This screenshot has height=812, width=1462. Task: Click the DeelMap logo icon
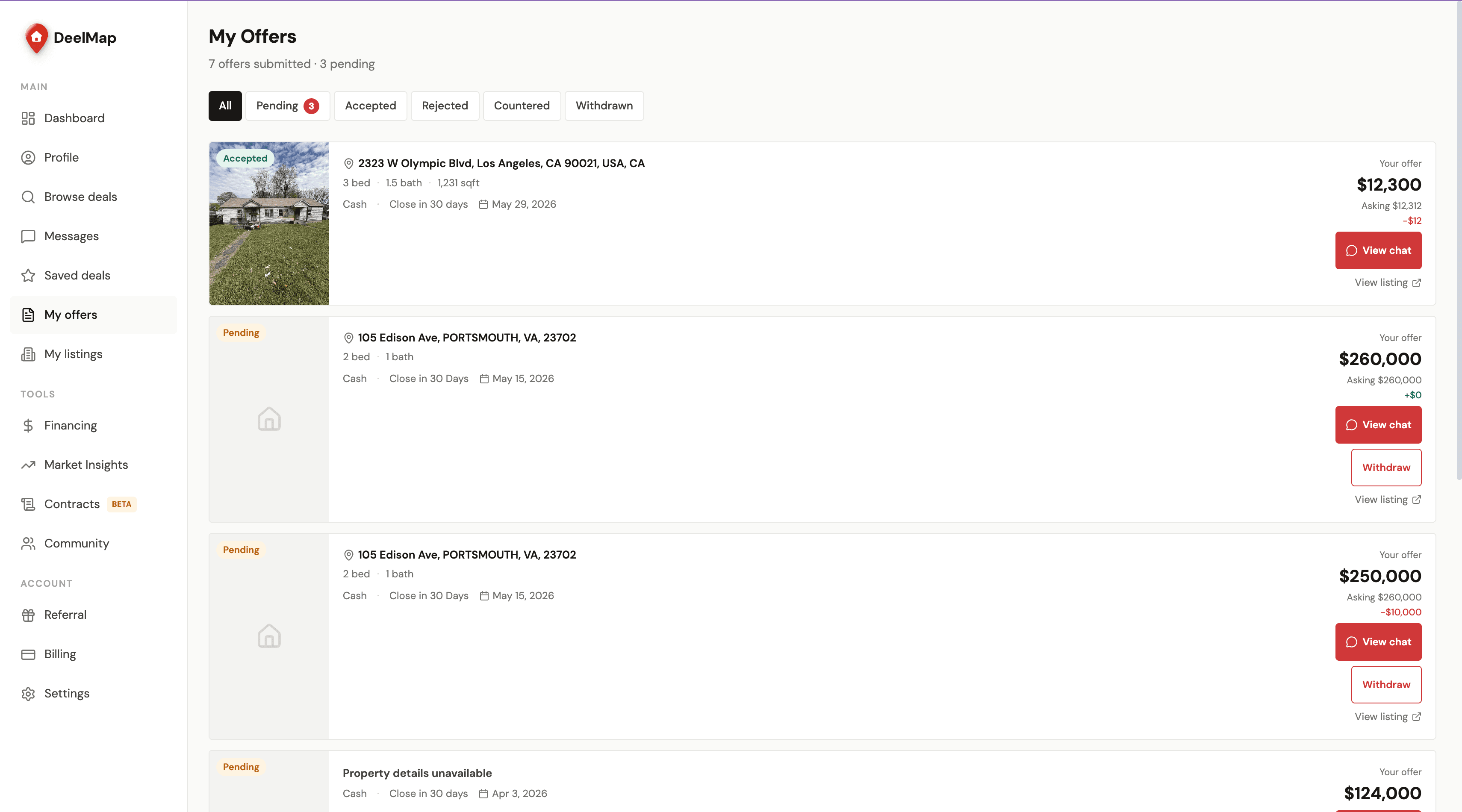coord(36,38)
